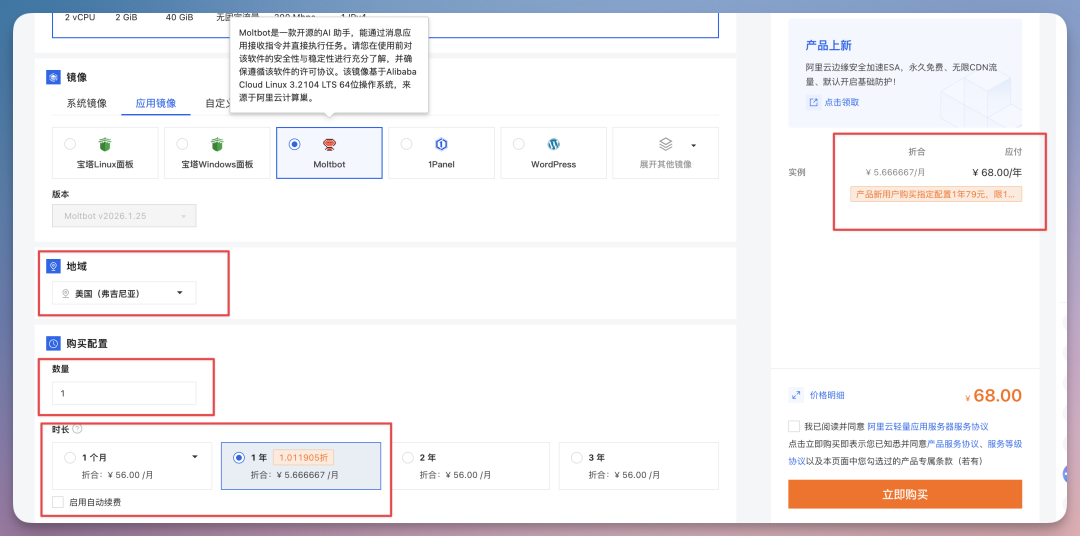Viewport: 1080px width, 536px height.
Task: Click the 1Panel blue hexagon logo
Action: [442, 145]
